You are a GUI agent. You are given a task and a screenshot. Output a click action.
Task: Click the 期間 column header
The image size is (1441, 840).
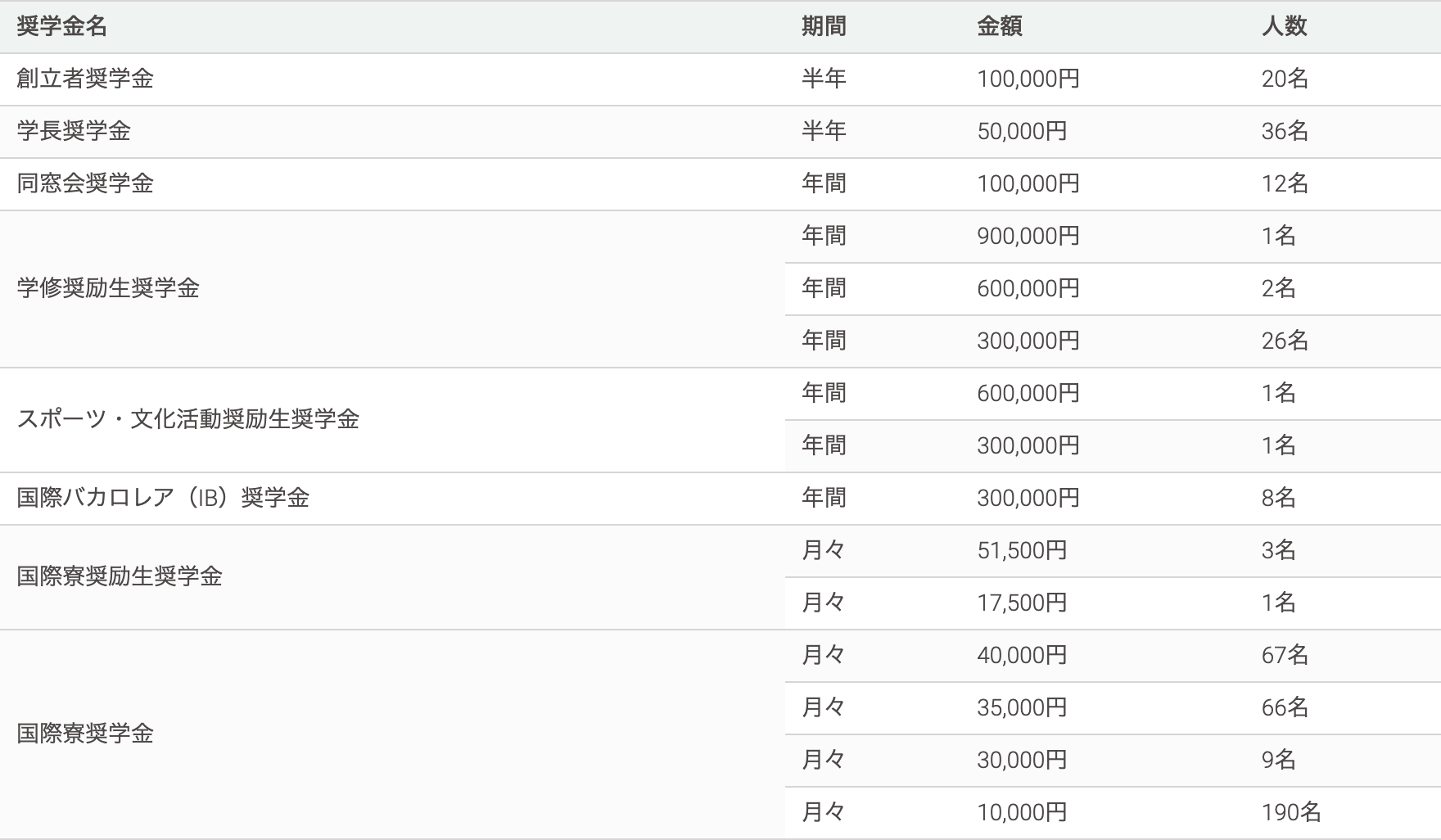coord(823,27)
